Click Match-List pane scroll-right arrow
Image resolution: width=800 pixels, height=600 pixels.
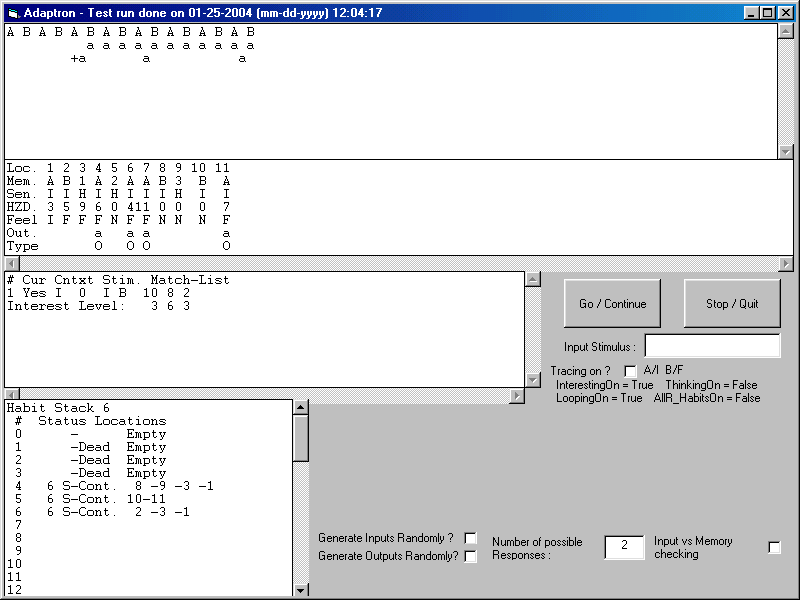[x=517, y=395]
